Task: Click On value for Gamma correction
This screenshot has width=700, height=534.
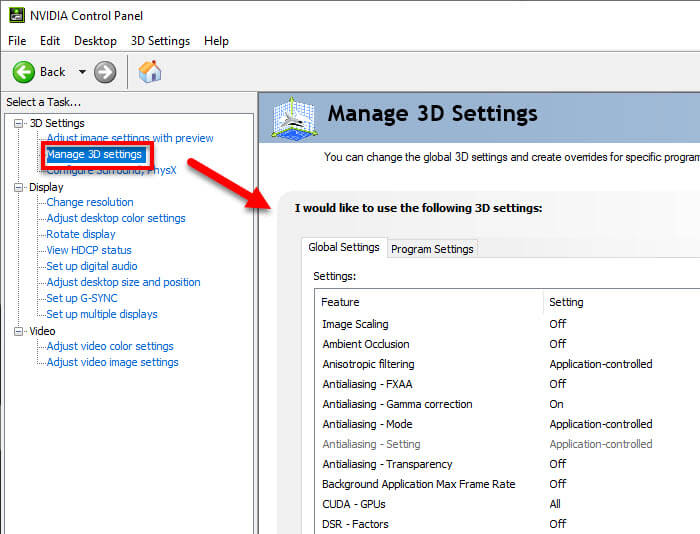Action: click(x=556, y=405)
